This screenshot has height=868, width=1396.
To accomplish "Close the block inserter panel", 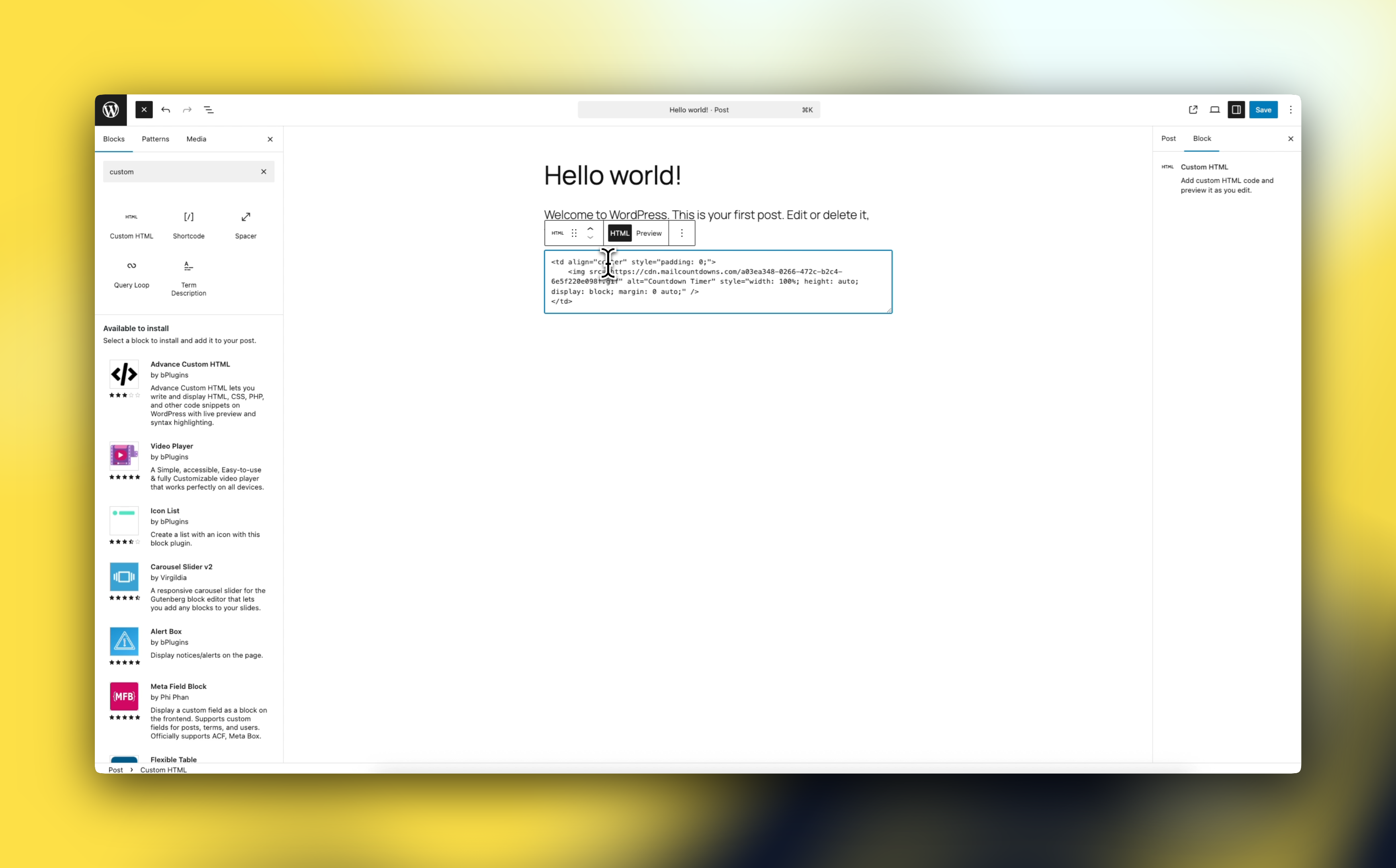I will pos(270,139).
